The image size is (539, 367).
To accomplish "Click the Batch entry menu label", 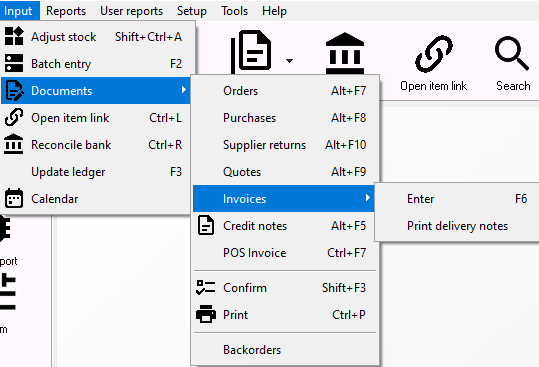I will pos(61,64).
